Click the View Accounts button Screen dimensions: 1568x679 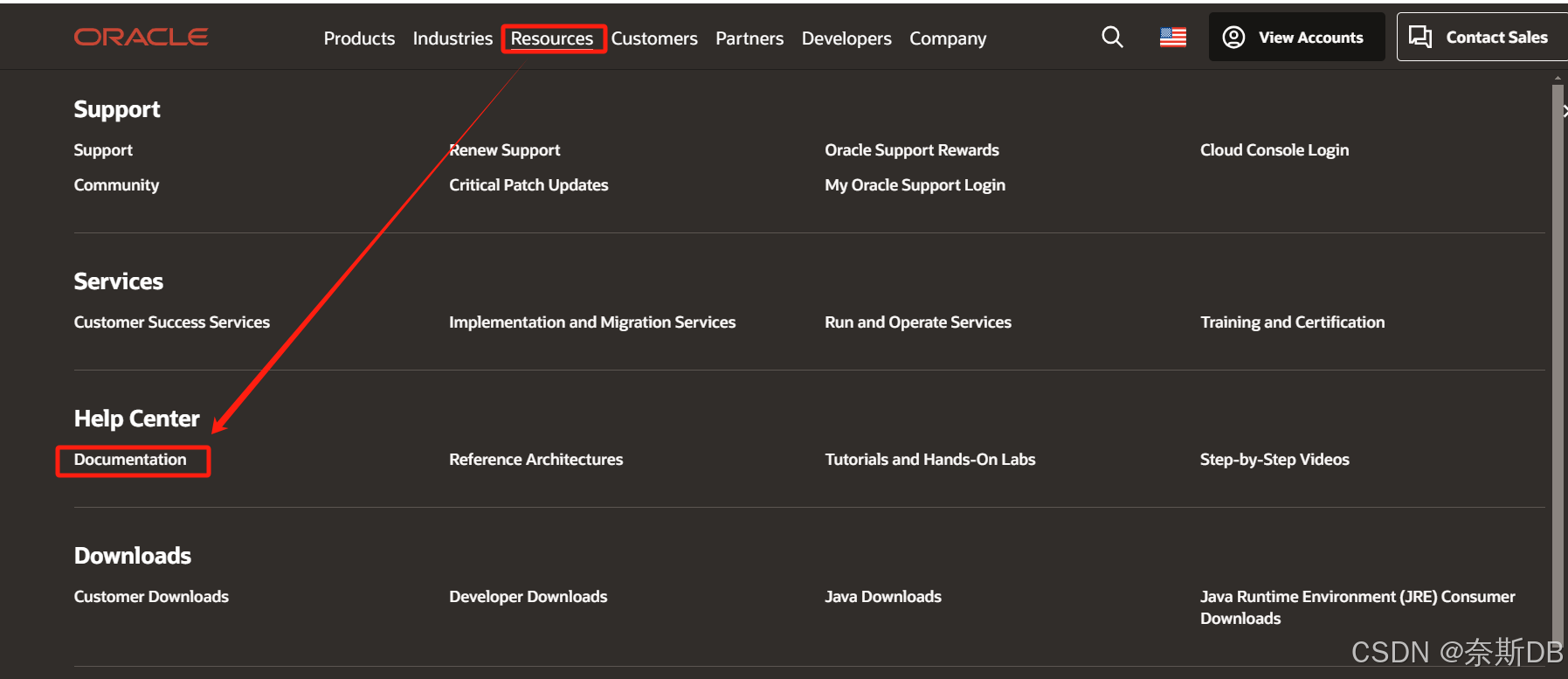[x=1296, y=37]
